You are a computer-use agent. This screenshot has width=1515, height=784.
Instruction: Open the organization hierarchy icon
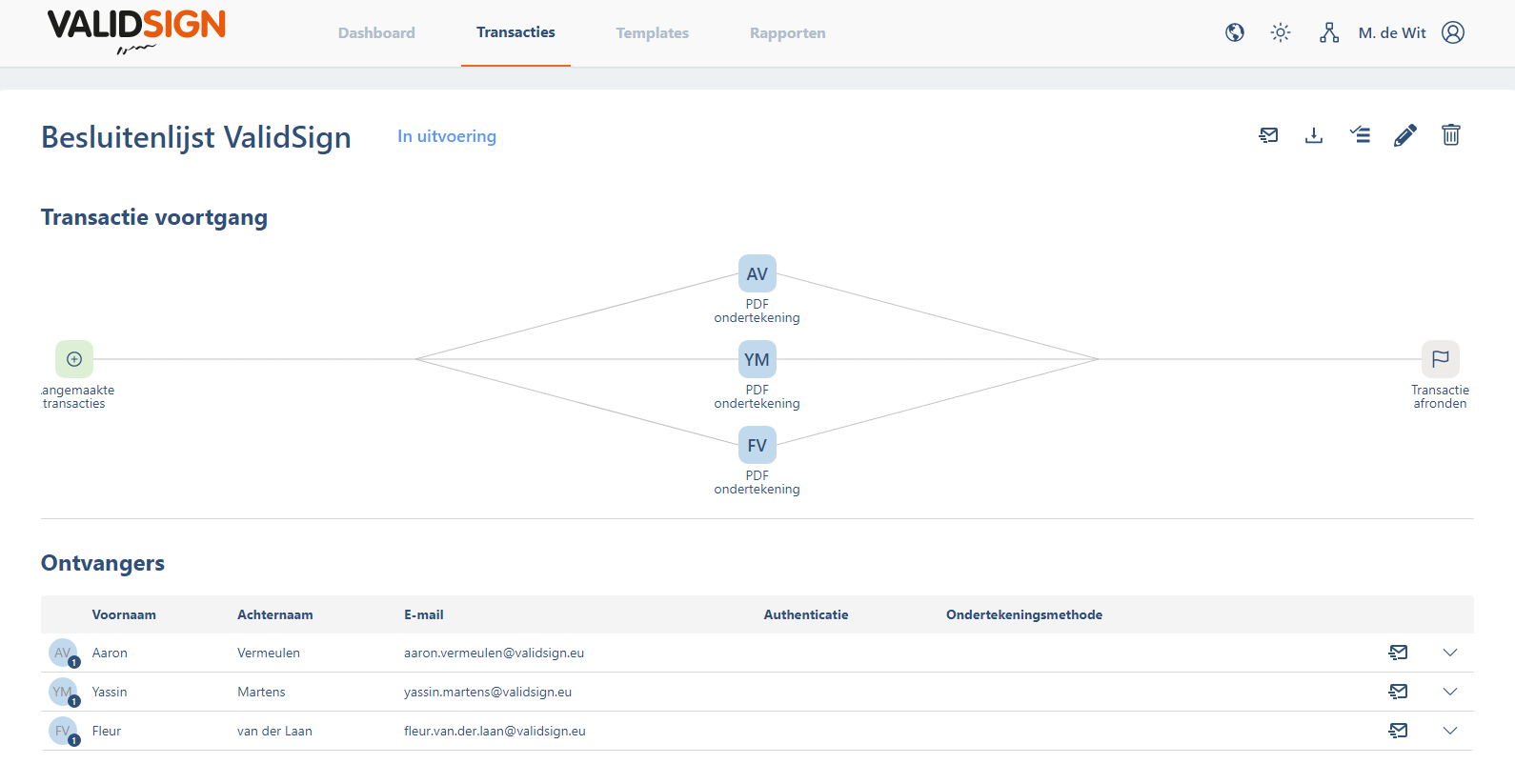[x=1329, y=32]
